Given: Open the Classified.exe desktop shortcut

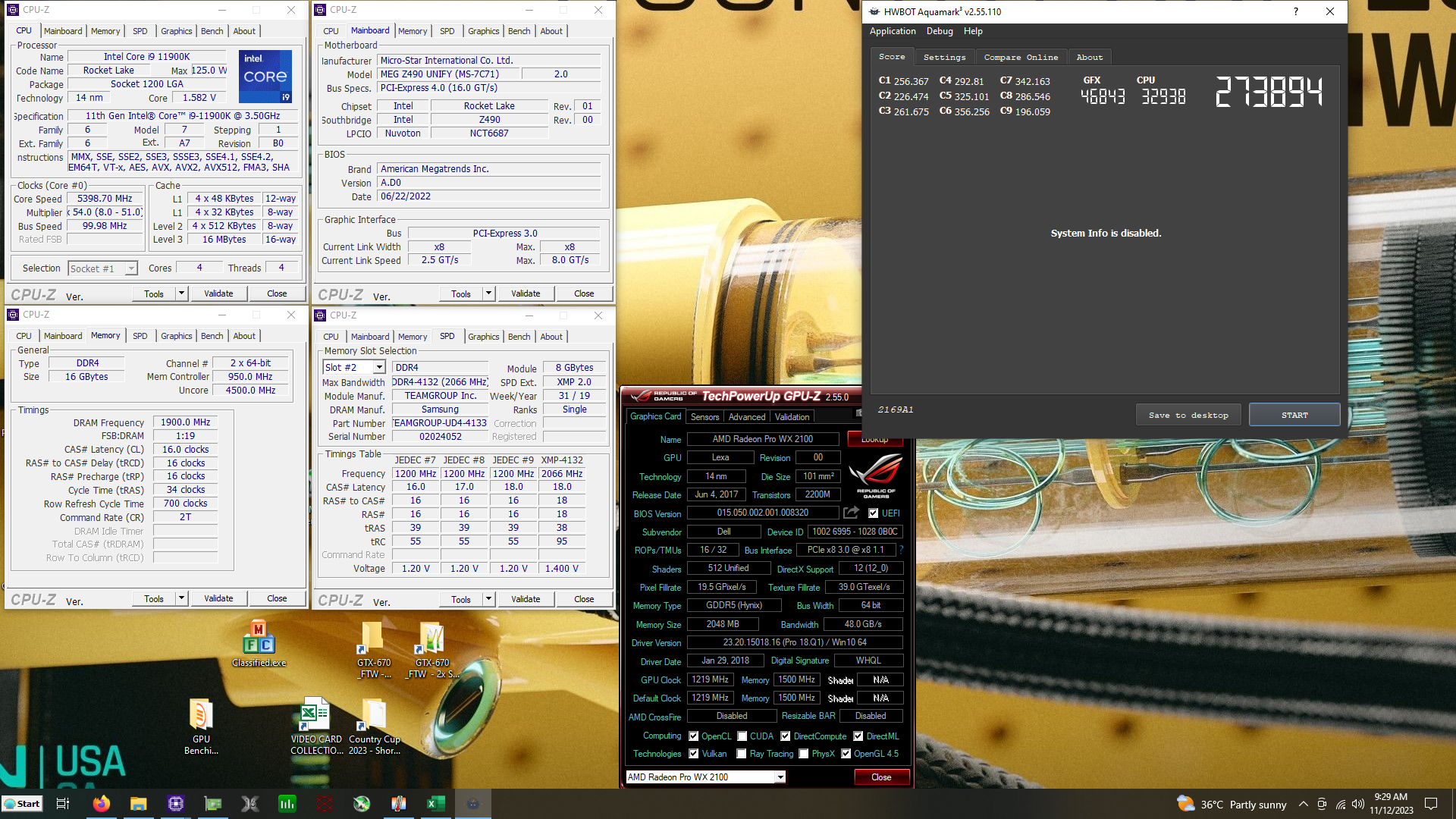Looking at the screenshot, I should click(x=259, y=645).
